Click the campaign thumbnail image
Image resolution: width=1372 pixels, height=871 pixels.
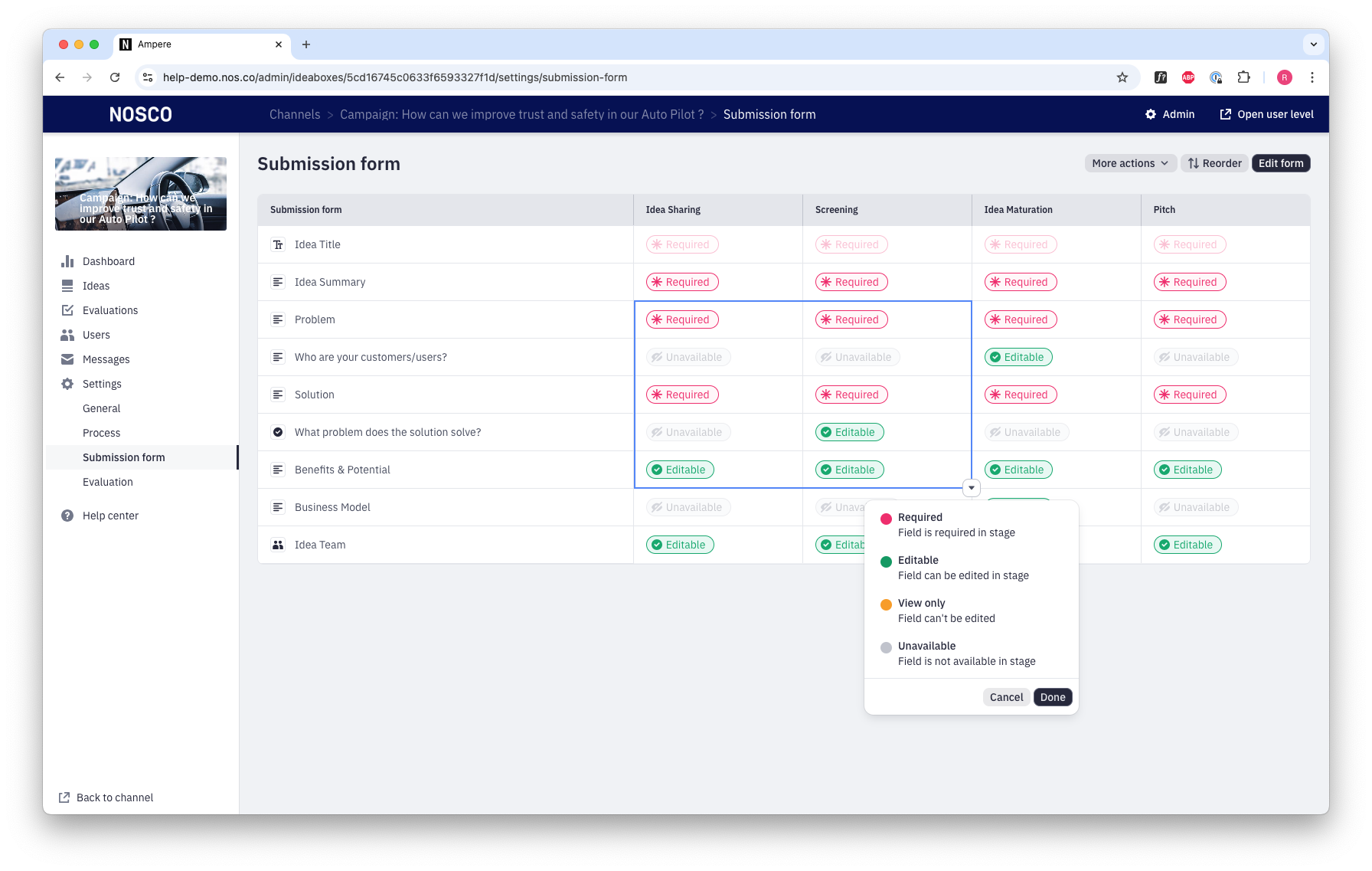141,194
